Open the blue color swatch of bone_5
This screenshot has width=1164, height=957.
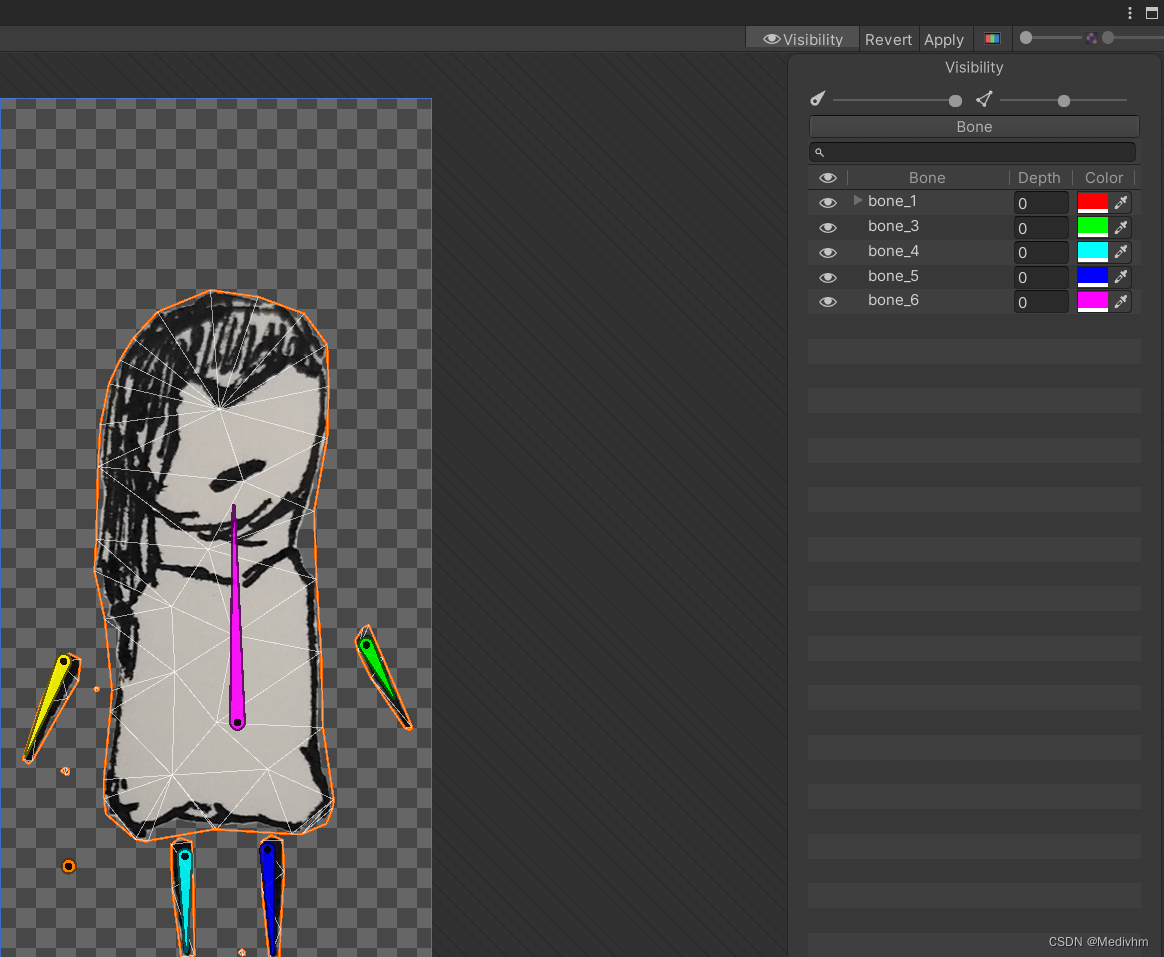(x=1092, y=276)
